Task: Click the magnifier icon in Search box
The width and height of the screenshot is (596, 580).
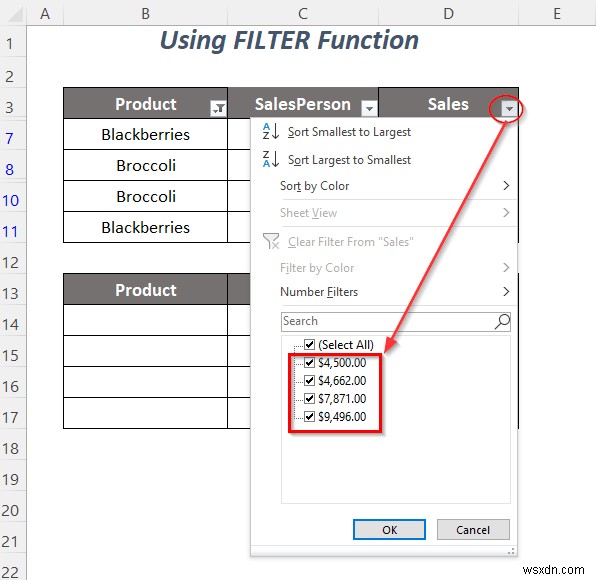Action: pos(502,322)
